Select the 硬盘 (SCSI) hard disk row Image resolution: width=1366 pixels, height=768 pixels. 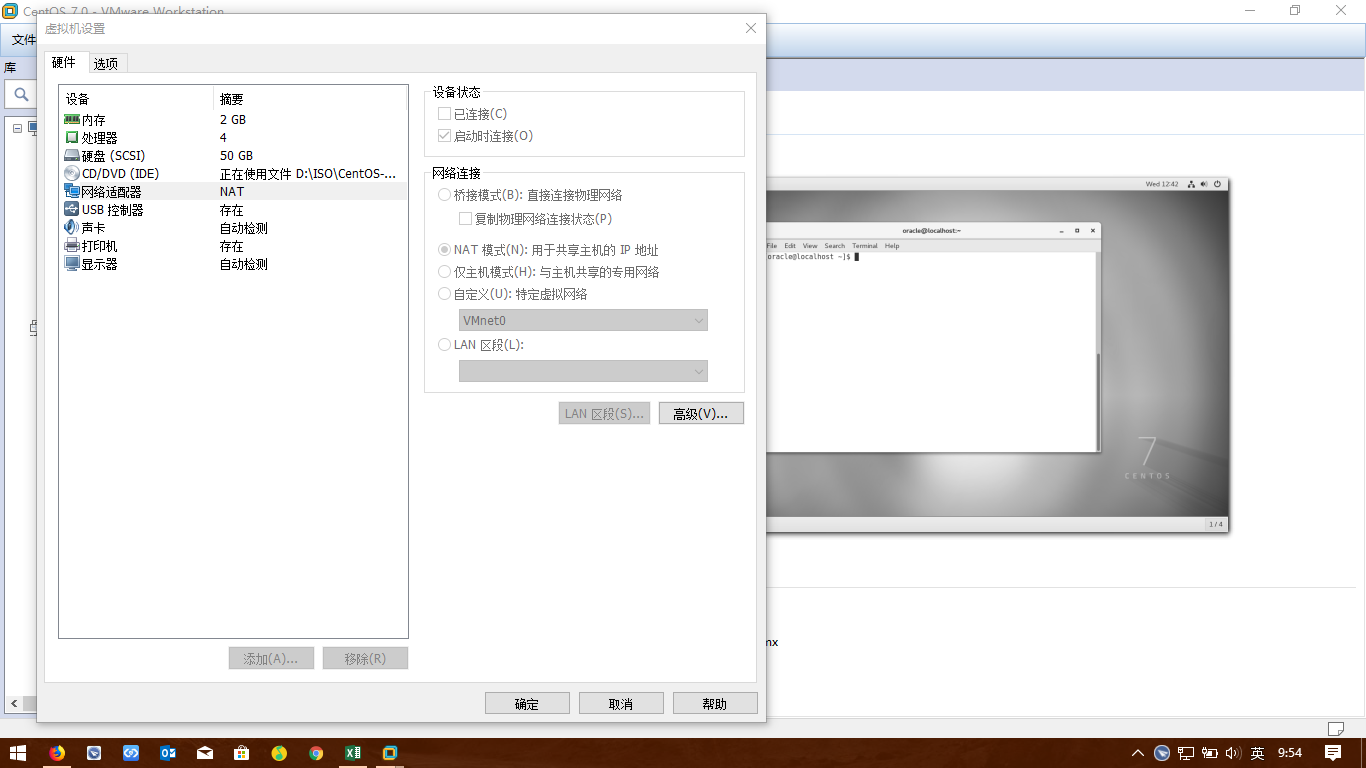233,155
